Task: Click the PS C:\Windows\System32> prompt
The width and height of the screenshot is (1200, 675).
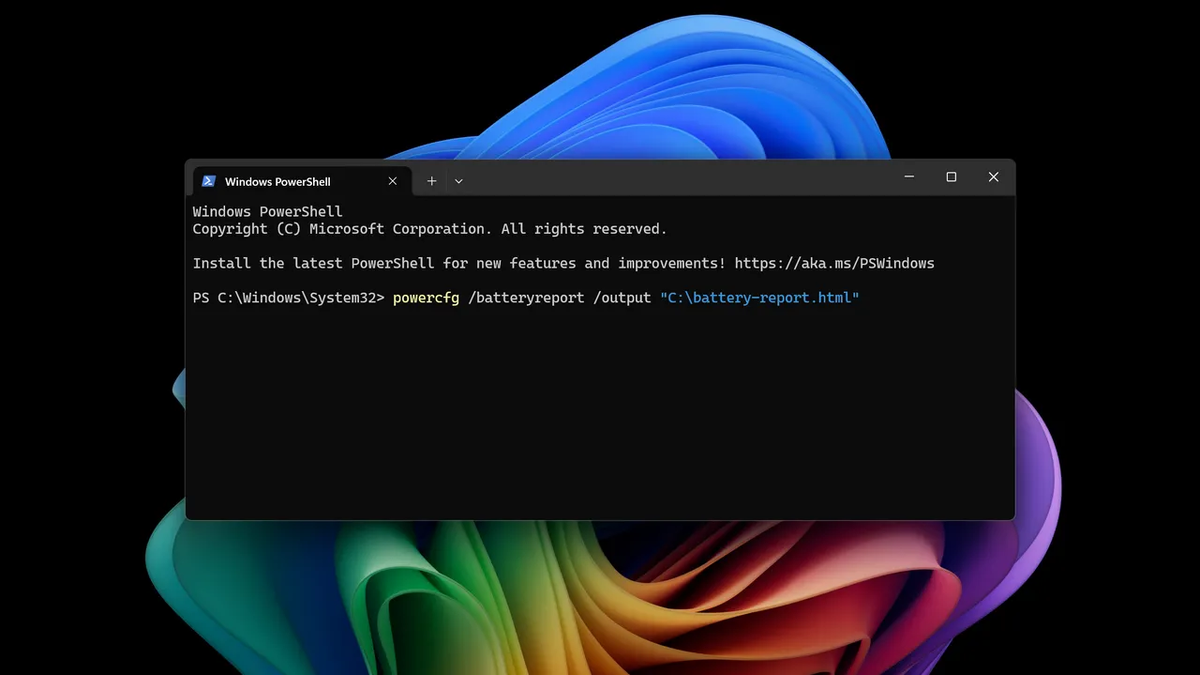Action: [289, 298]
